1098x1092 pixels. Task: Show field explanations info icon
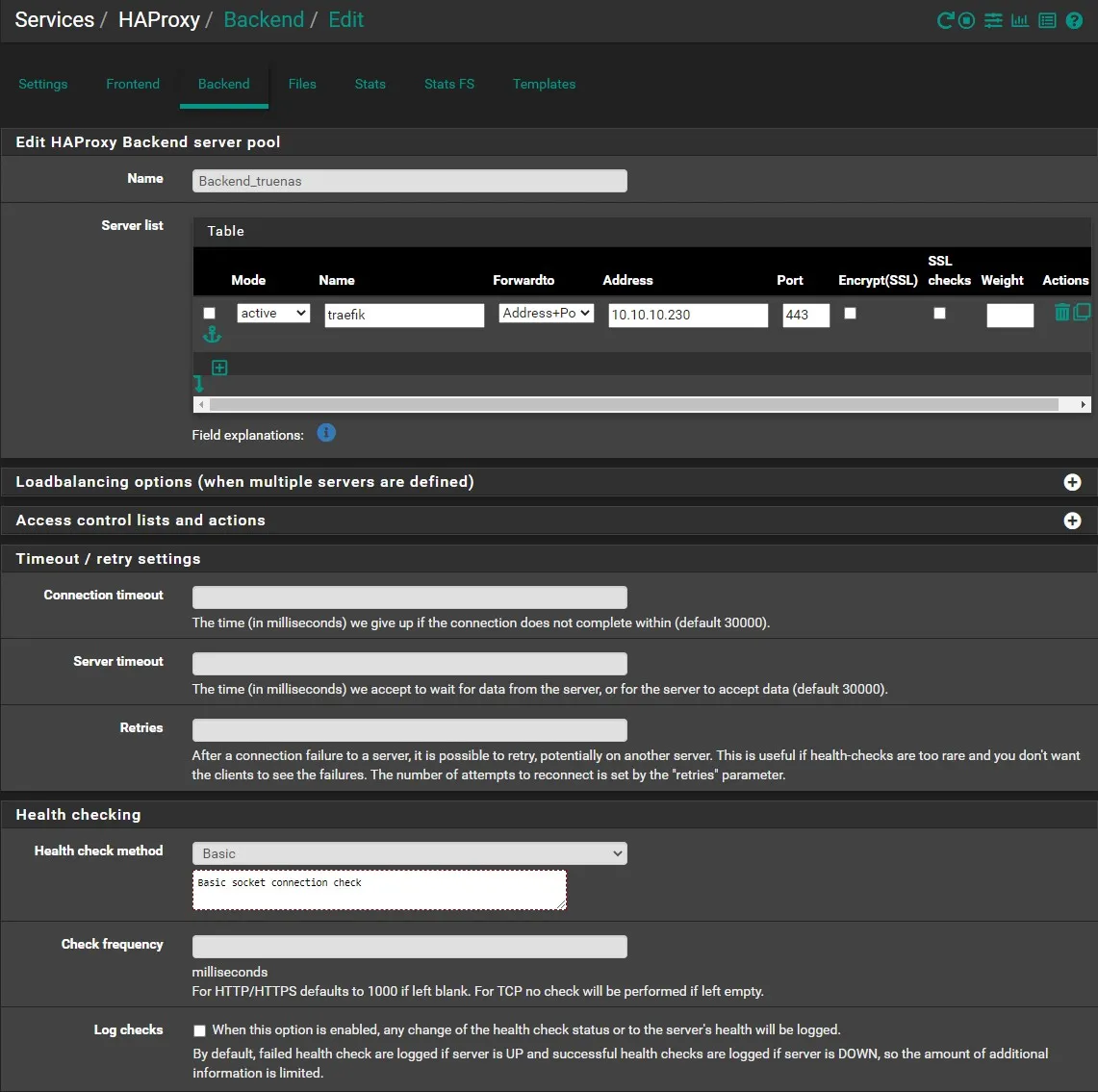click(x=326, y=433)
